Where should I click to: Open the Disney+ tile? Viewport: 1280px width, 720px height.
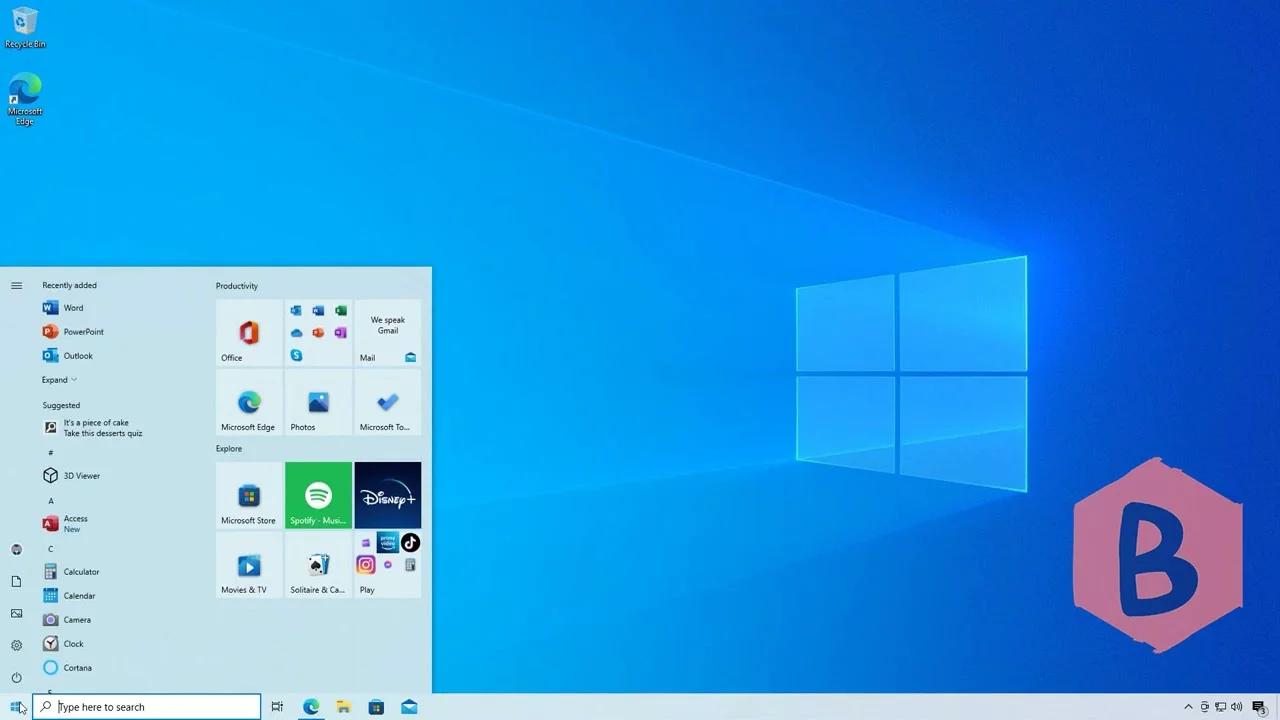387,495
